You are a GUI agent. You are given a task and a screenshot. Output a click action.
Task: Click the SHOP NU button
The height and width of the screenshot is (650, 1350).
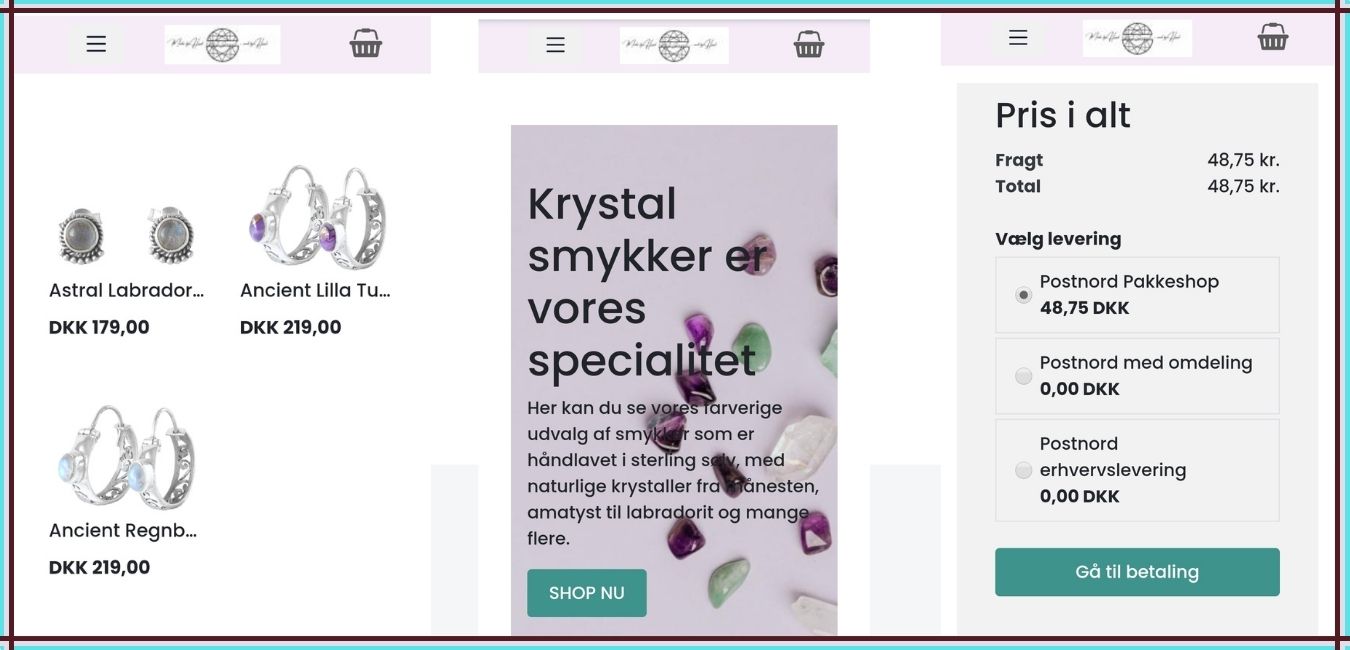pos(587,593)
